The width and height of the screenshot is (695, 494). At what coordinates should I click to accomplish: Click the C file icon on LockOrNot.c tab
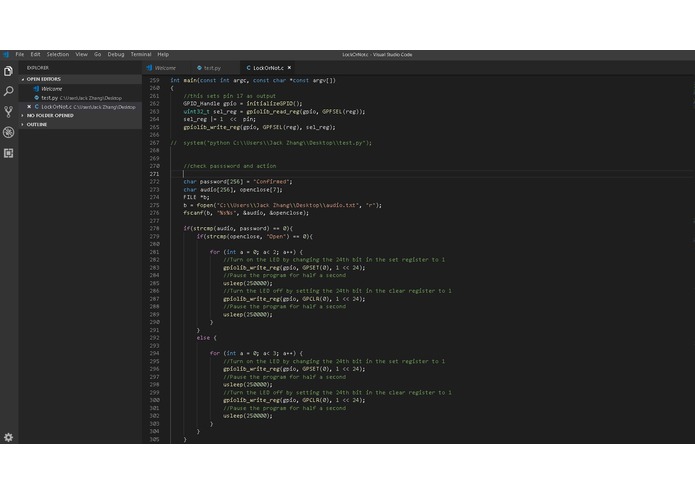point(248,68)
